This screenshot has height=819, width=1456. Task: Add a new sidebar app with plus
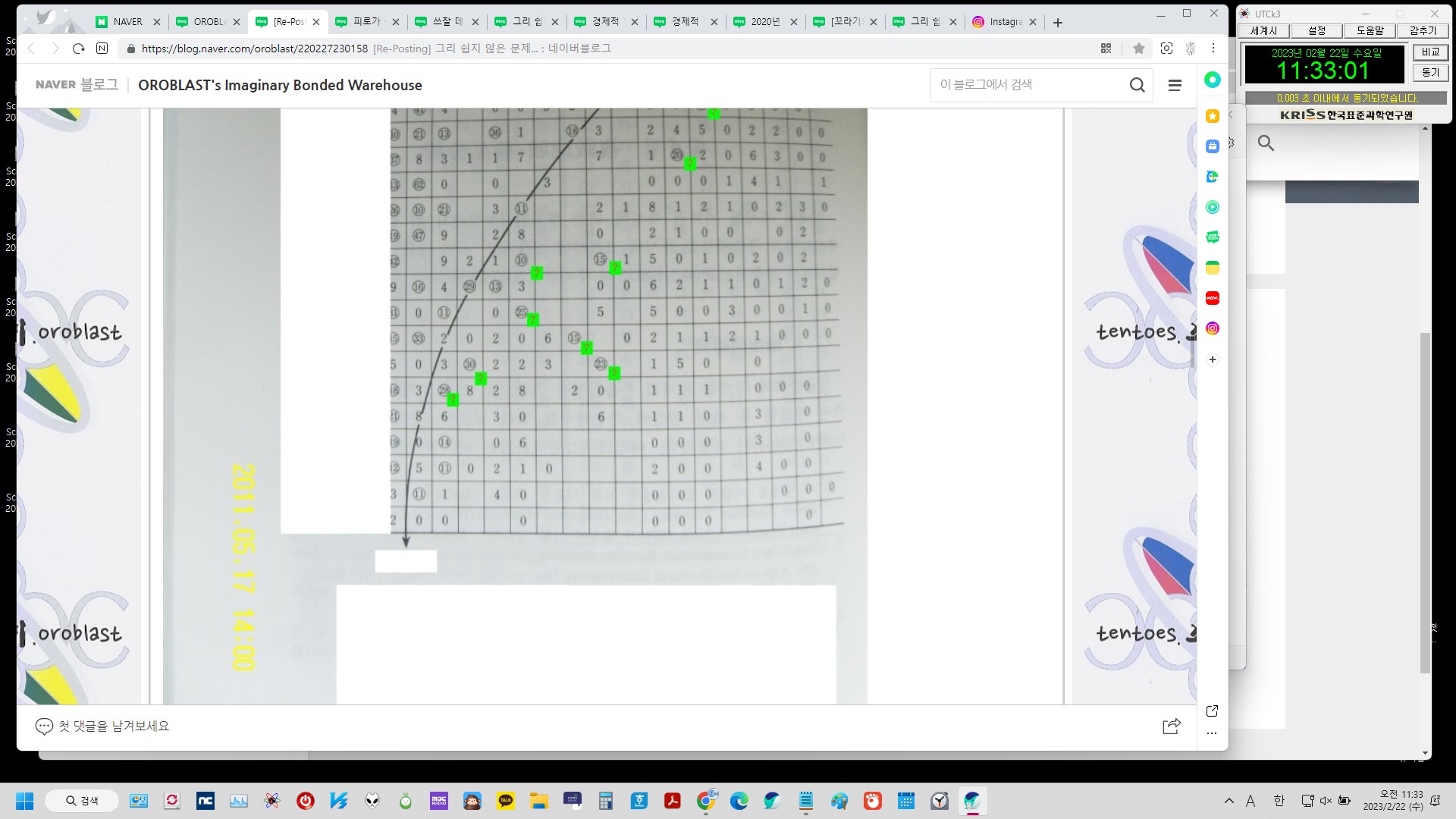pyautogui.click(x=1212, y=359)
